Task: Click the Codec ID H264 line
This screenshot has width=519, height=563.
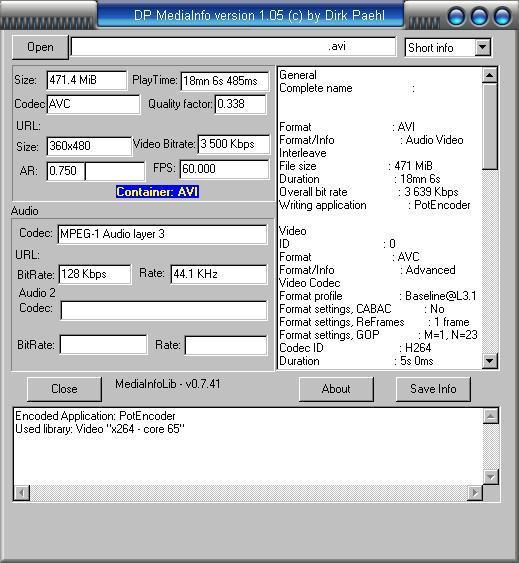Action: (x=355, y=348)
